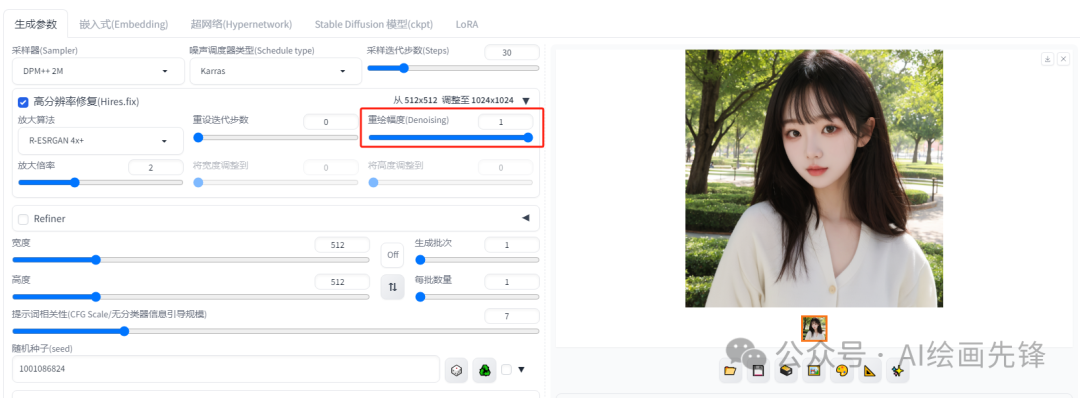Click the 重设迭代步数 value field
The width and height of the screenshot is (1080, 398).
(x=331, y=122)
